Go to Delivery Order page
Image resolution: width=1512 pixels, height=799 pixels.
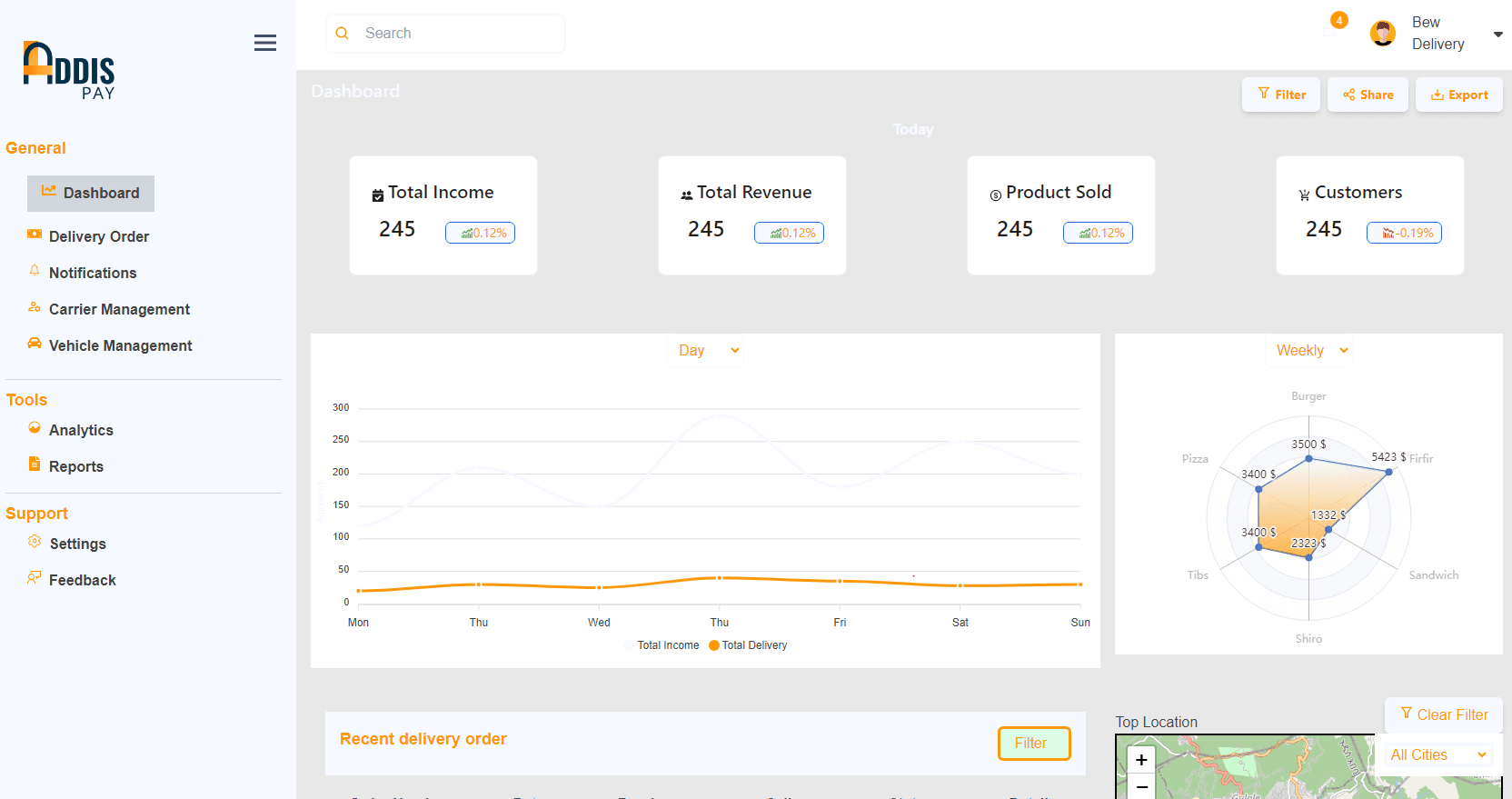click(99, 236)
